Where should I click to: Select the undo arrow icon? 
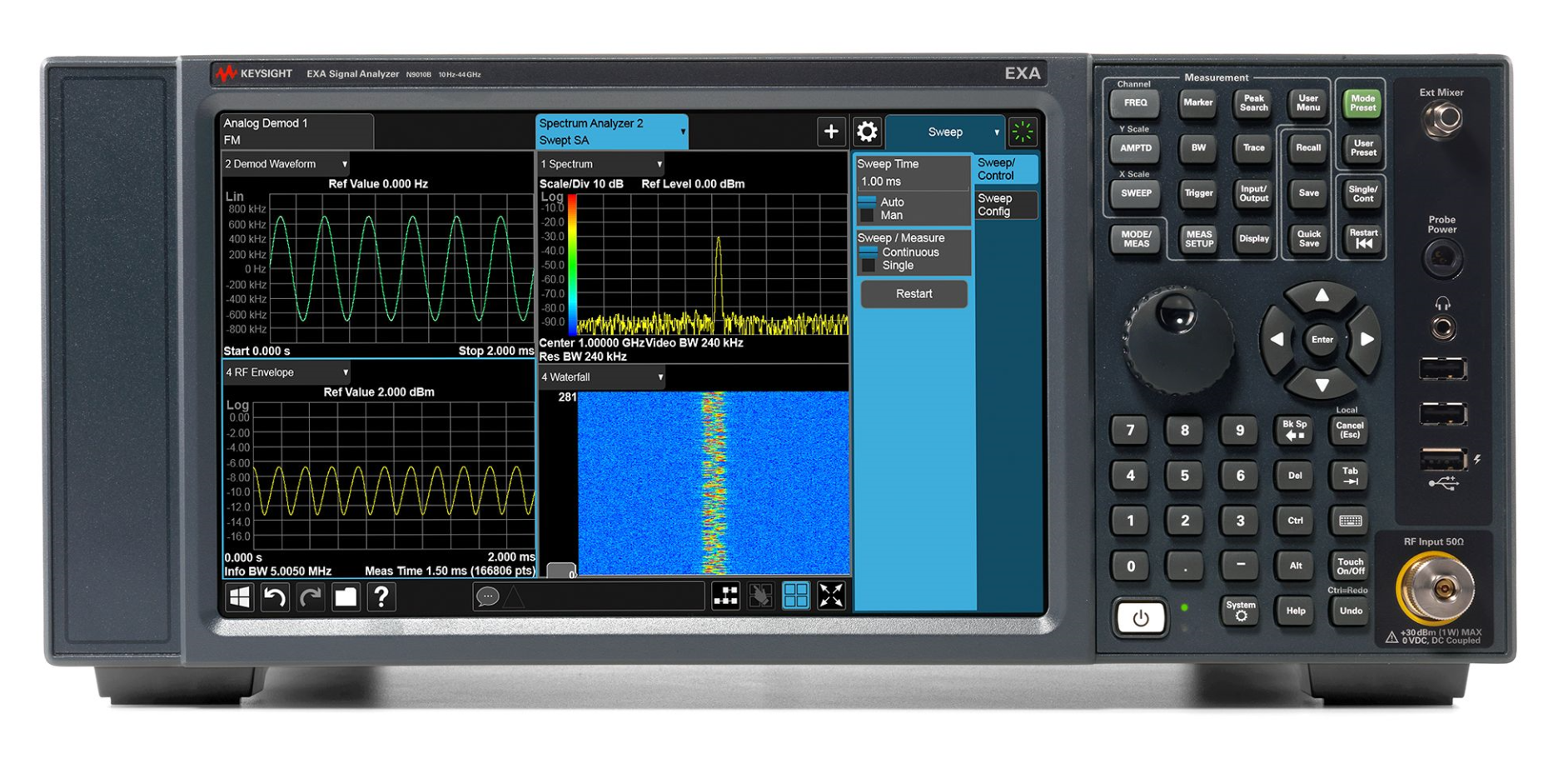click(275, 597)
